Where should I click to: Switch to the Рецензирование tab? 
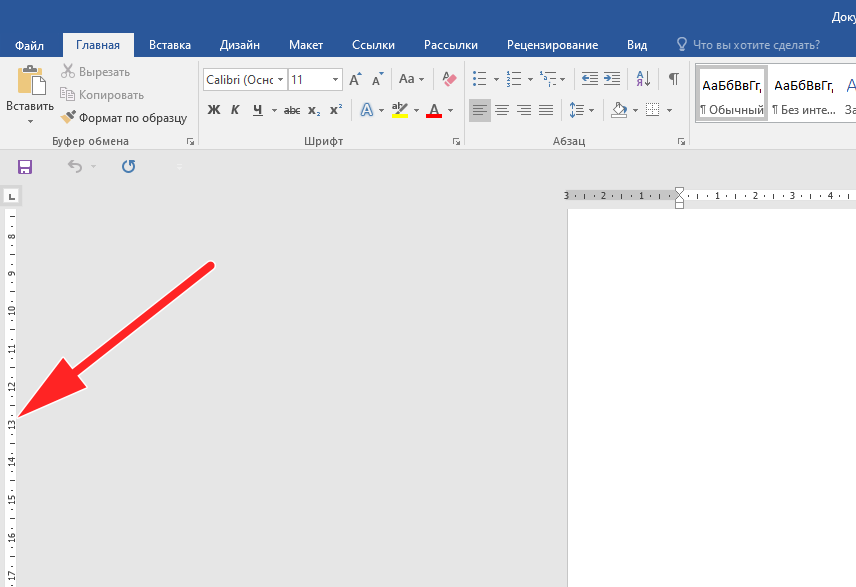[x=552, y=45]
